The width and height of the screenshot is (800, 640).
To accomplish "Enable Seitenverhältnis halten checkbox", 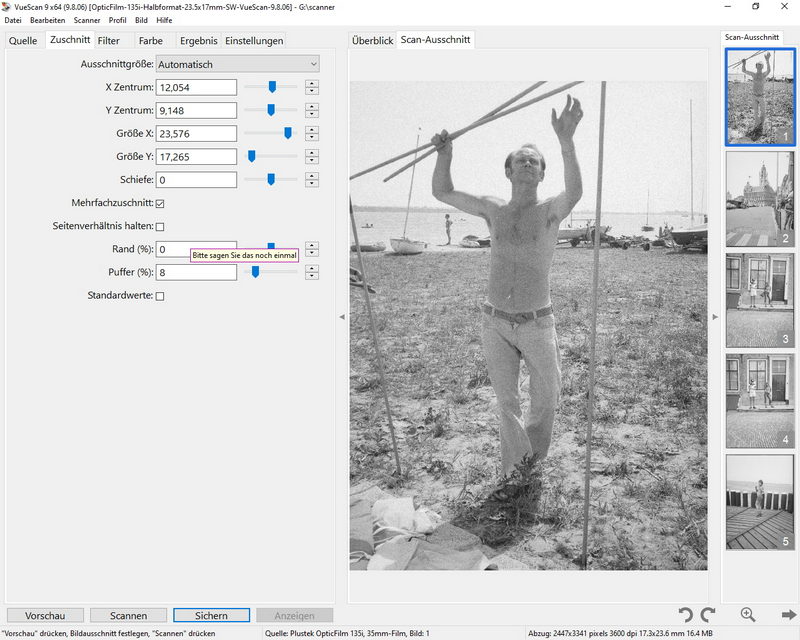I will [x=160, y=226].
